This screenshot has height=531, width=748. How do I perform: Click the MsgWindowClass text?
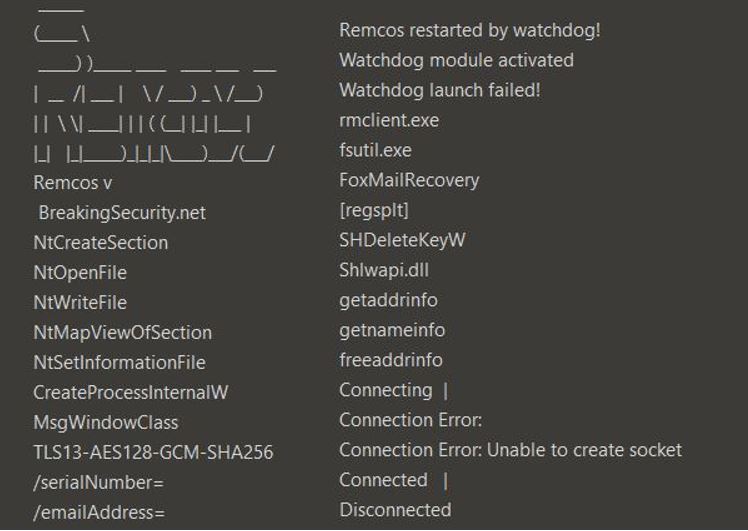pyautogui.click(x=105, y=423)
